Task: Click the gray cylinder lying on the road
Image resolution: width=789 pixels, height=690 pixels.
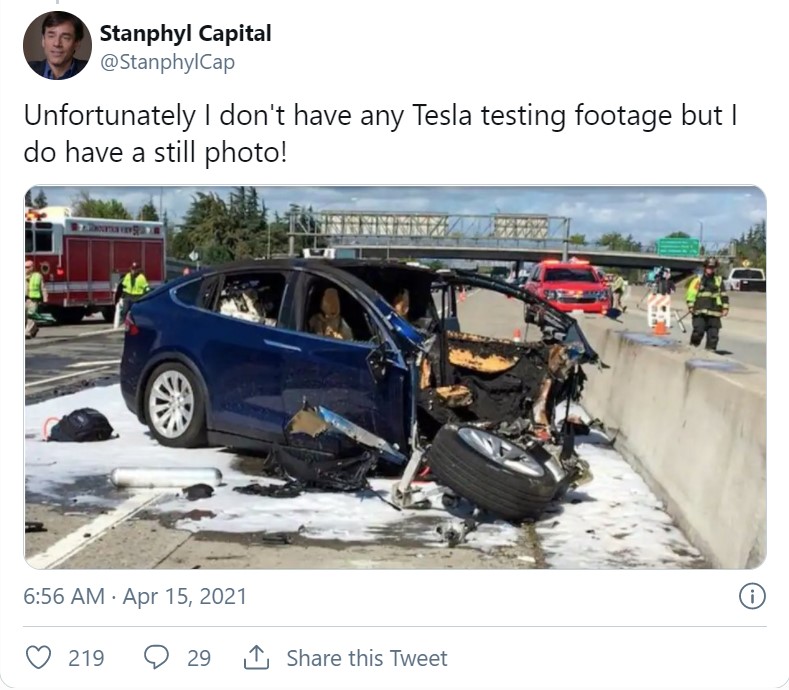Action: [166, 477]
